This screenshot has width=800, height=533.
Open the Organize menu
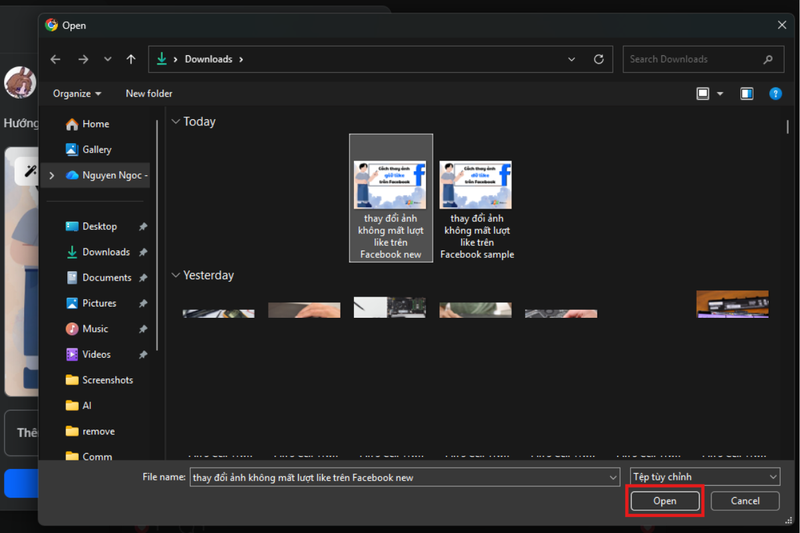coord(77,94)
